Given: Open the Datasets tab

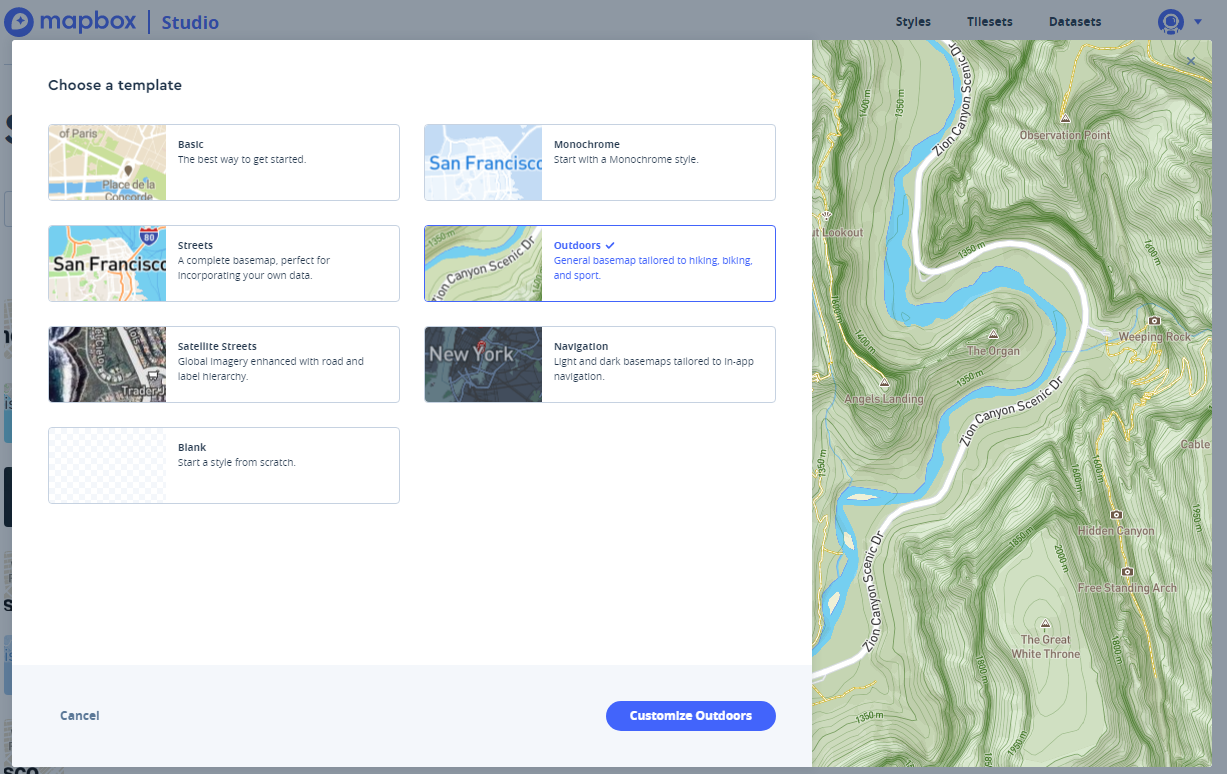Looking at the screenshot, I should [x=1075, y=22].
